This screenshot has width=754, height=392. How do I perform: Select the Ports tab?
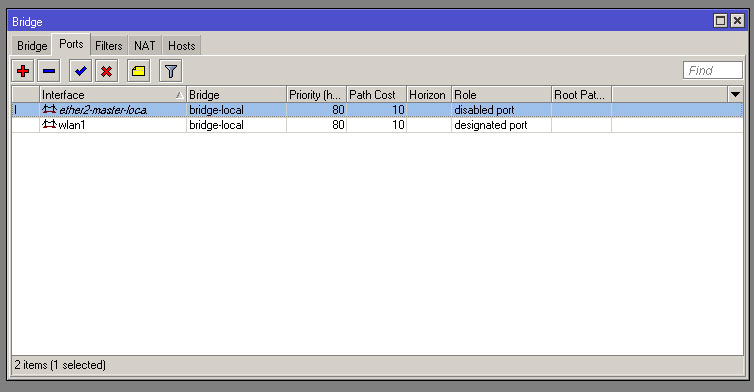[x=71, y=44]
